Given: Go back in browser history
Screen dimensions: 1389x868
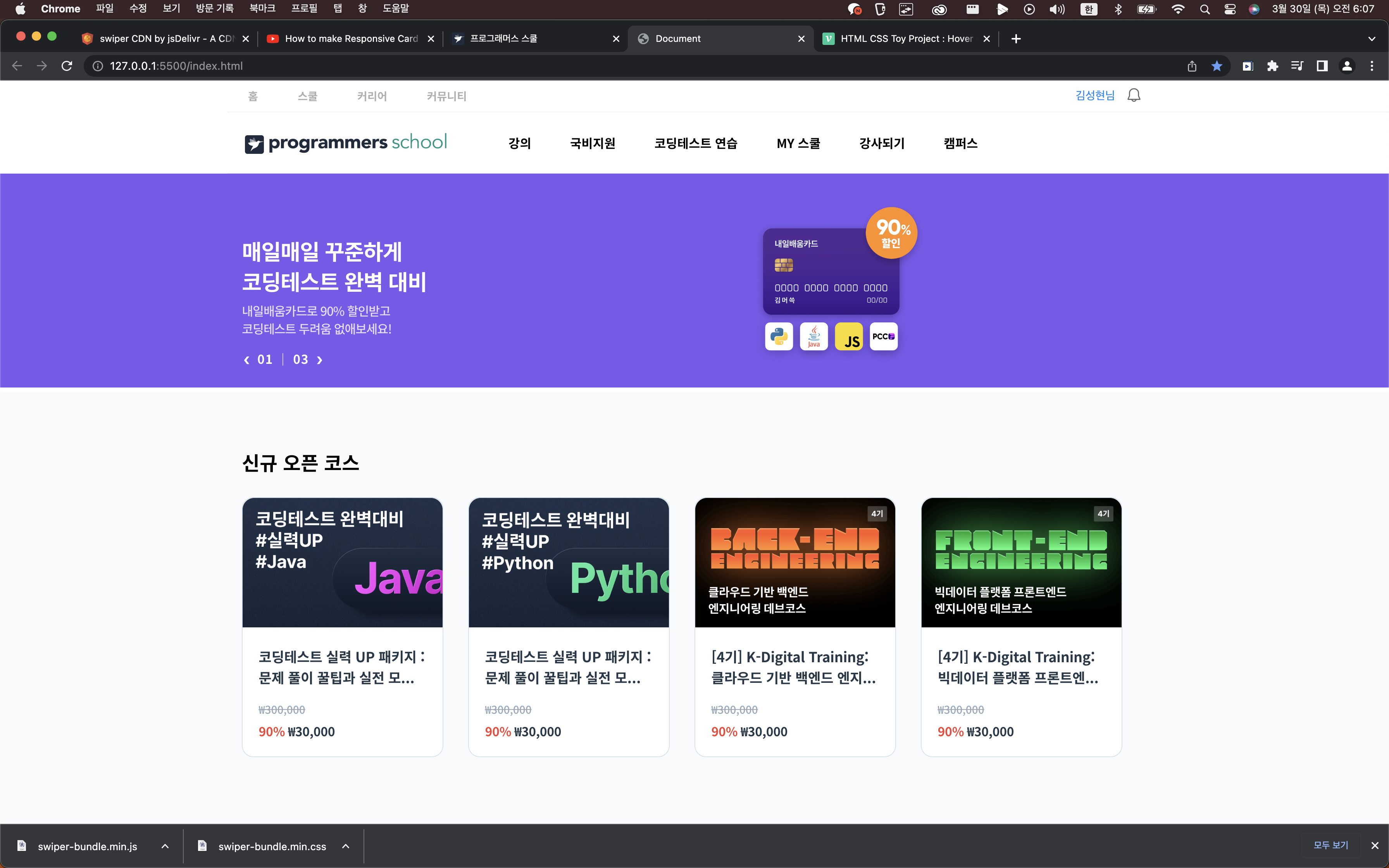Looking at the screenshot, I should pyautogui.click(x=17, y=66).
